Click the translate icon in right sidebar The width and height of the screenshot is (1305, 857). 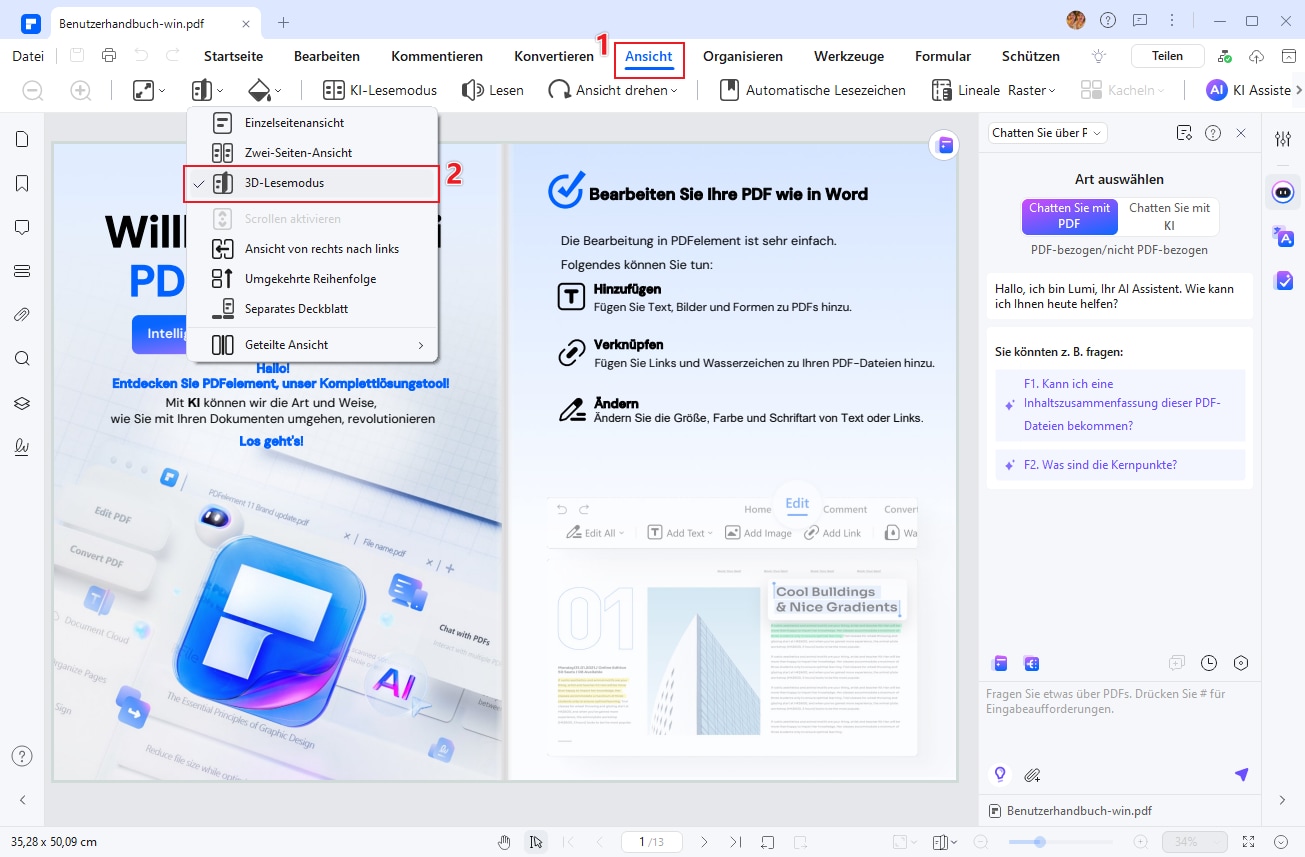click(1283, 237)
